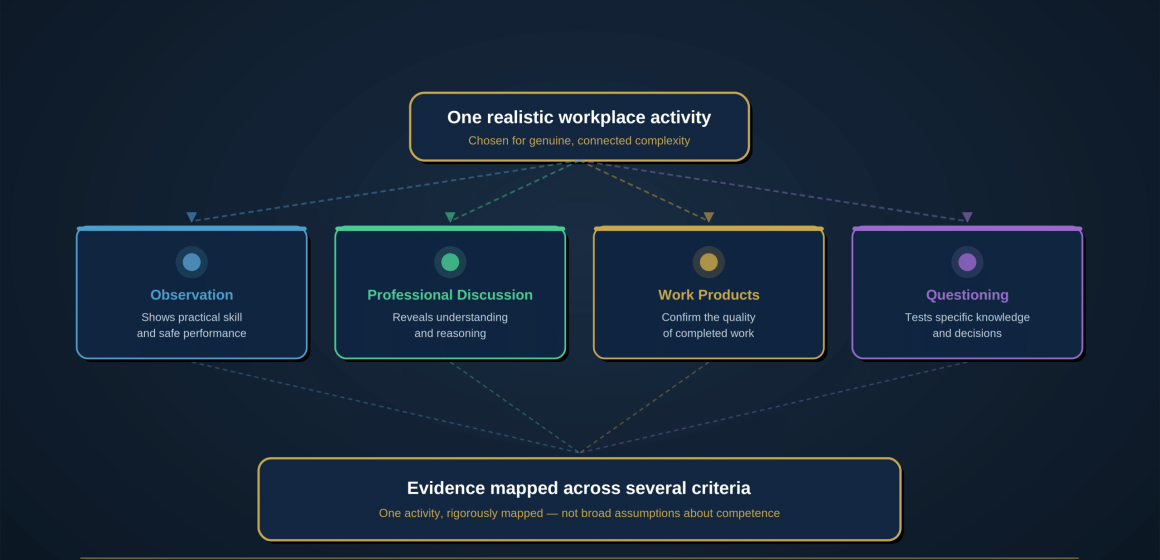Image resolution: width=1160 pixels, height=560 pixels.
Task: Click the purple arrowhead above Questioning card
Action: pyautogui.click(x=967, y=217)
